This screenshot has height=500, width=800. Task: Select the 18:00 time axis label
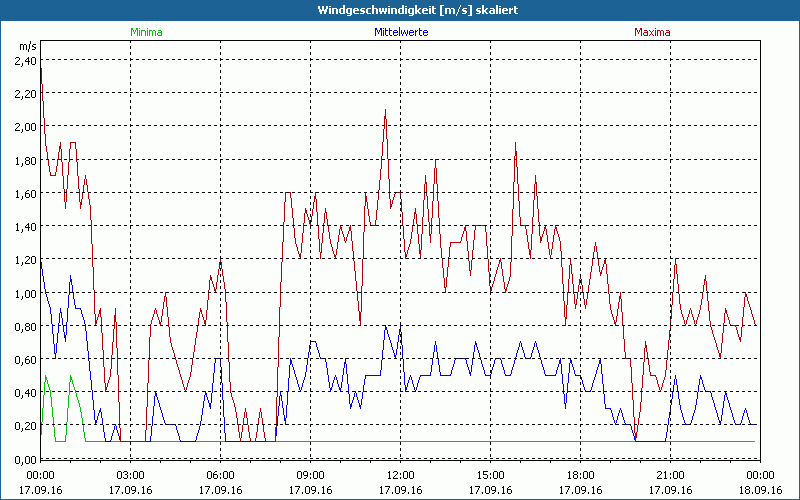coord(580,475)
